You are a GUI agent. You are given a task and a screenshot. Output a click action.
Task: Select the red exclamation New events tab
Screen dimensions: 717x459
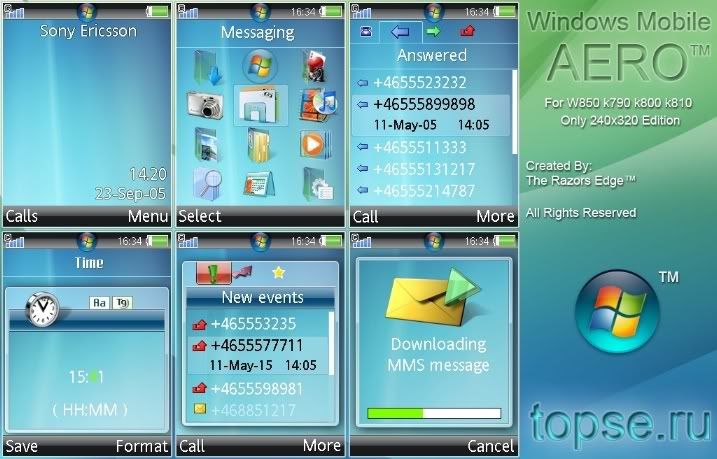[x=214, y=273]
